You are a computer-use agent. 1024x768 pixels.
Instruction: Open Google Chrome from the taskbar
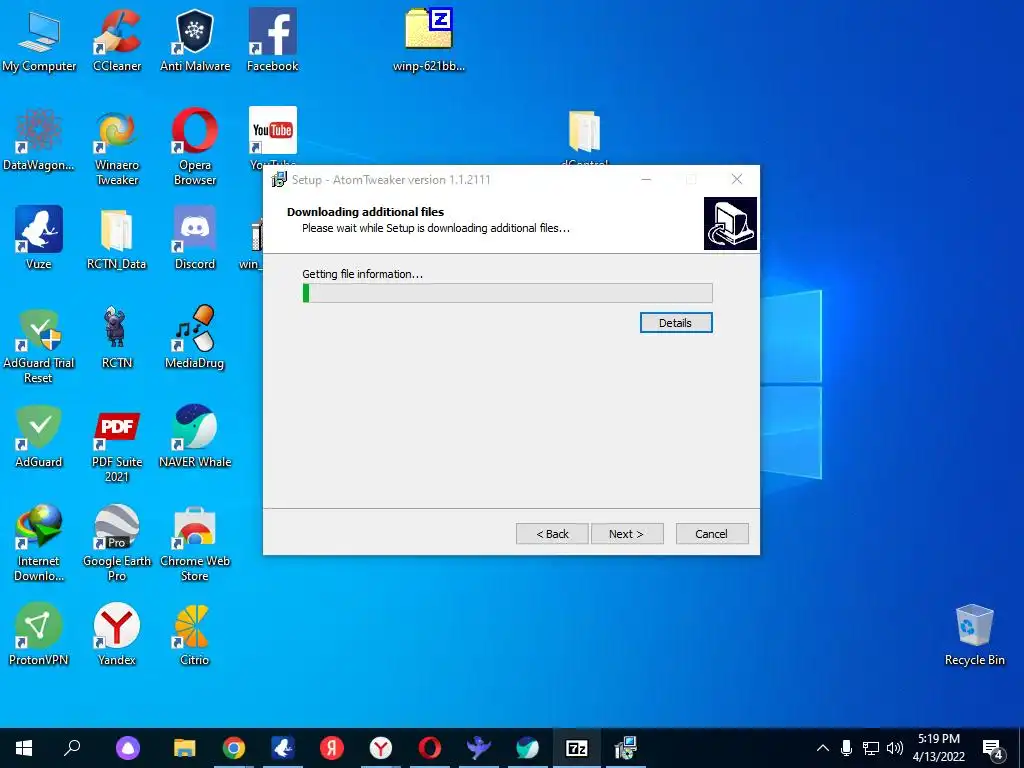[234, 748]
